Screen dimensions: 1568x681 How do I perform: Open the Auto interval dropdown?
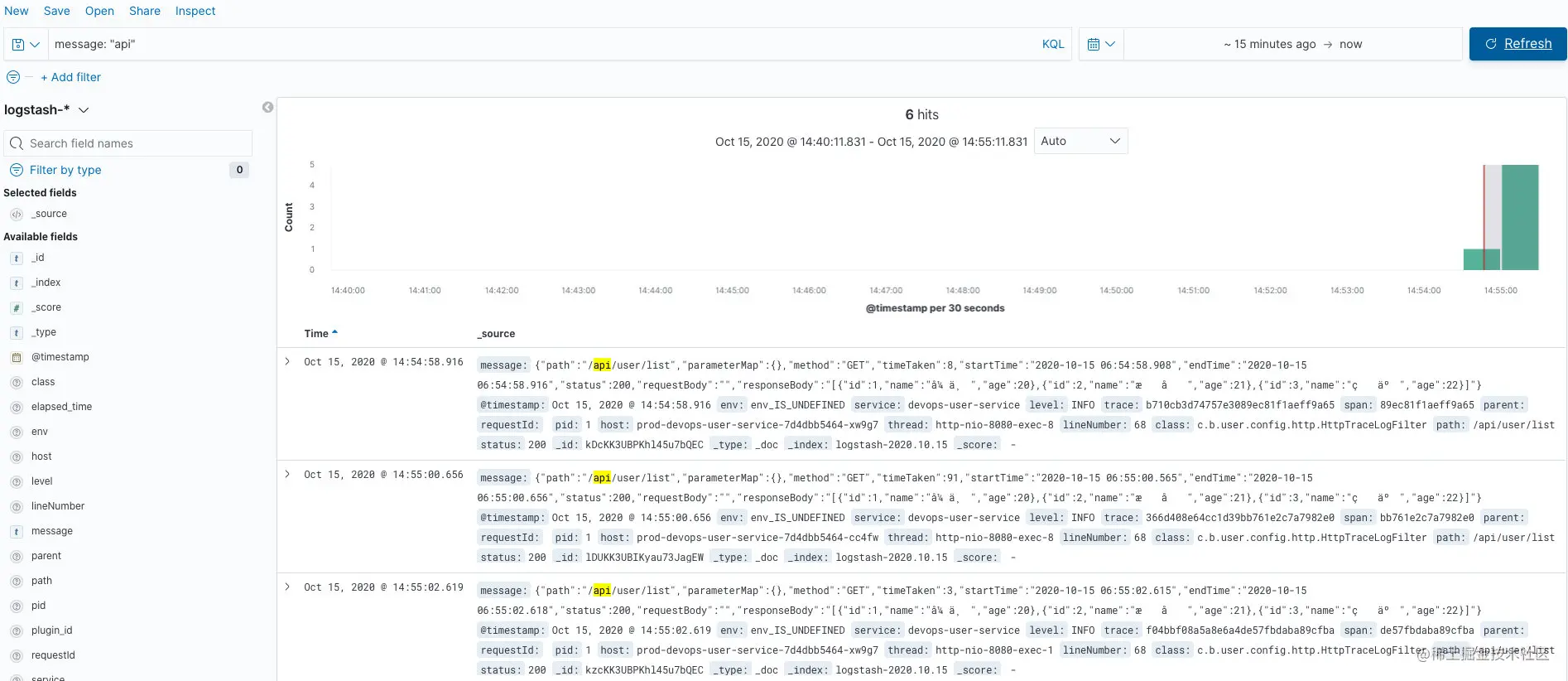(x=1080, y=142)
